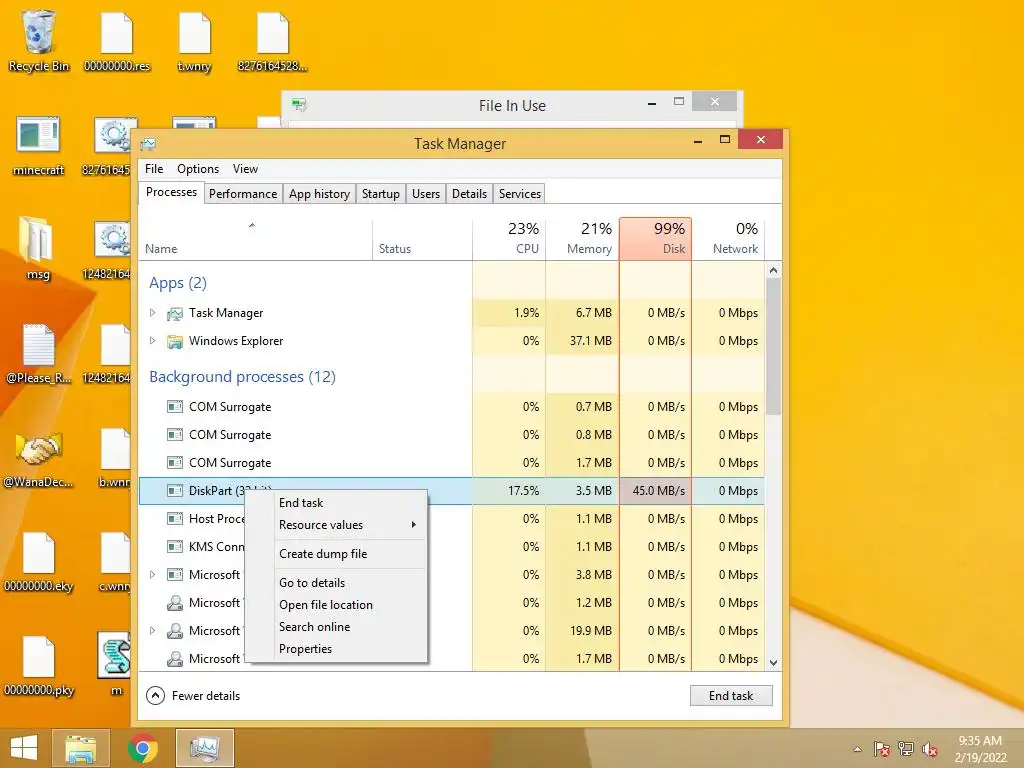
Task: Select the 00000000.eky file icon
Action: (x=39, y=562)
